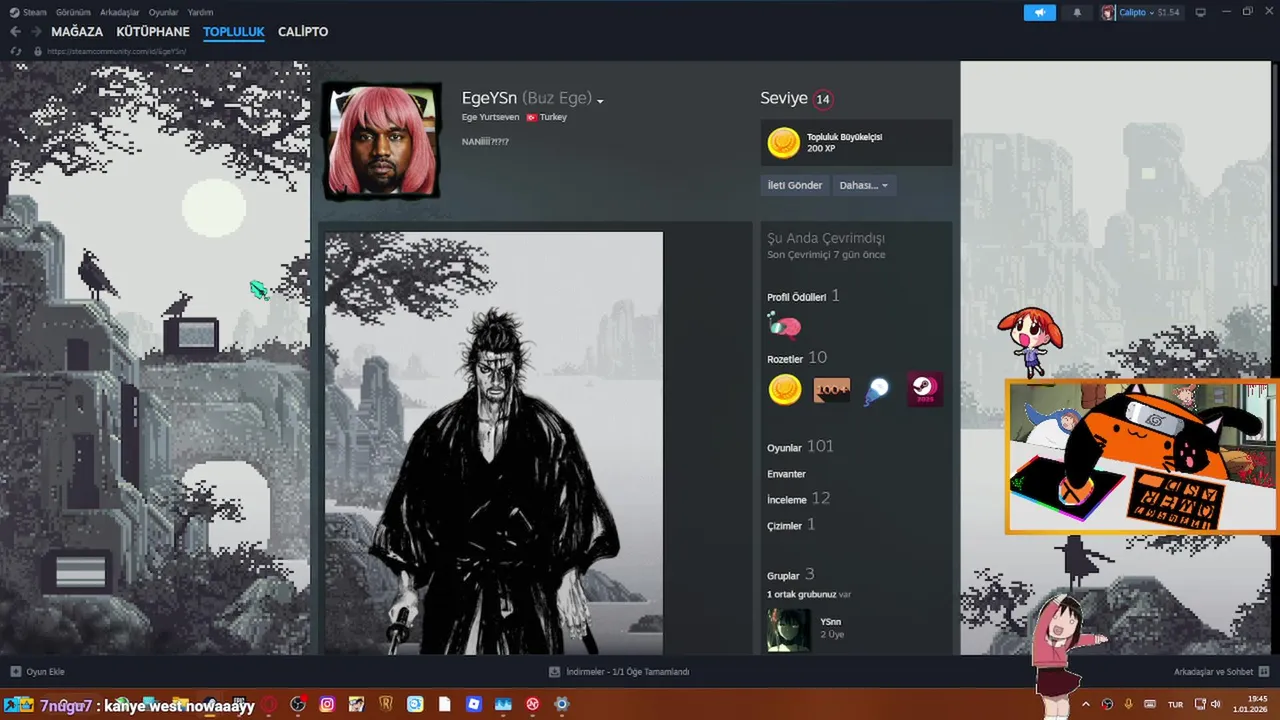Click the level 14 badge circle
This screenshot has height=720, width=1280.
point(822,99)
